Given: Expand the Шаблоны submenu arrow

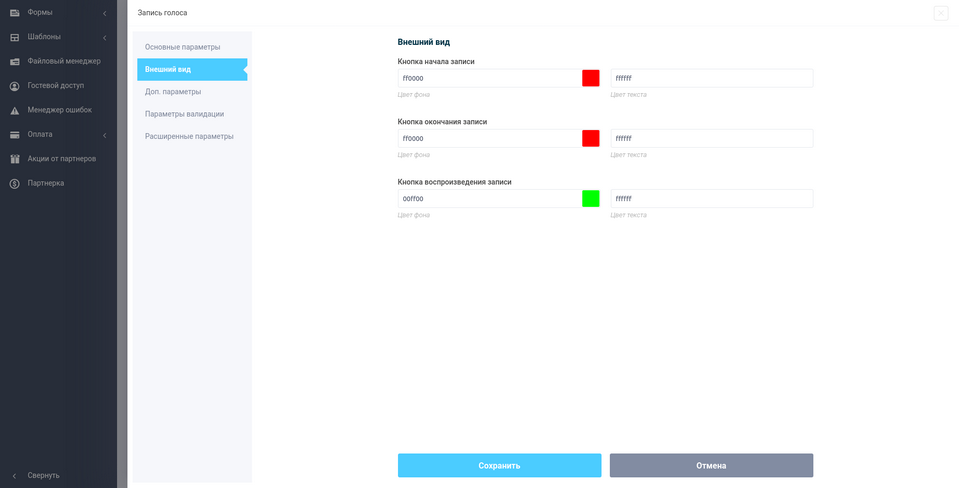Looking at the screenshot, I should (x=104, y=37).
